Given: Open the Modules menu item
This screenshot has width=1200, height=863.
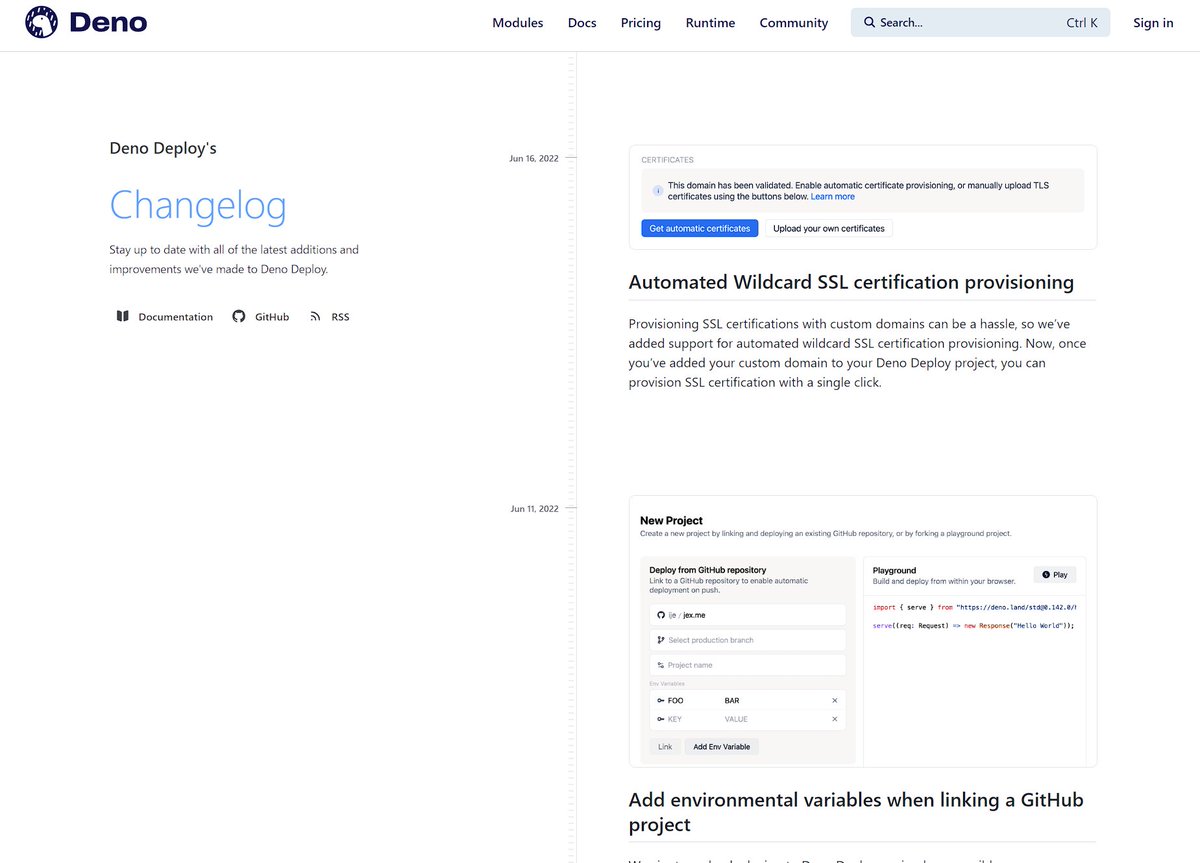Looking at the screenshot, I should coord(518,23).
